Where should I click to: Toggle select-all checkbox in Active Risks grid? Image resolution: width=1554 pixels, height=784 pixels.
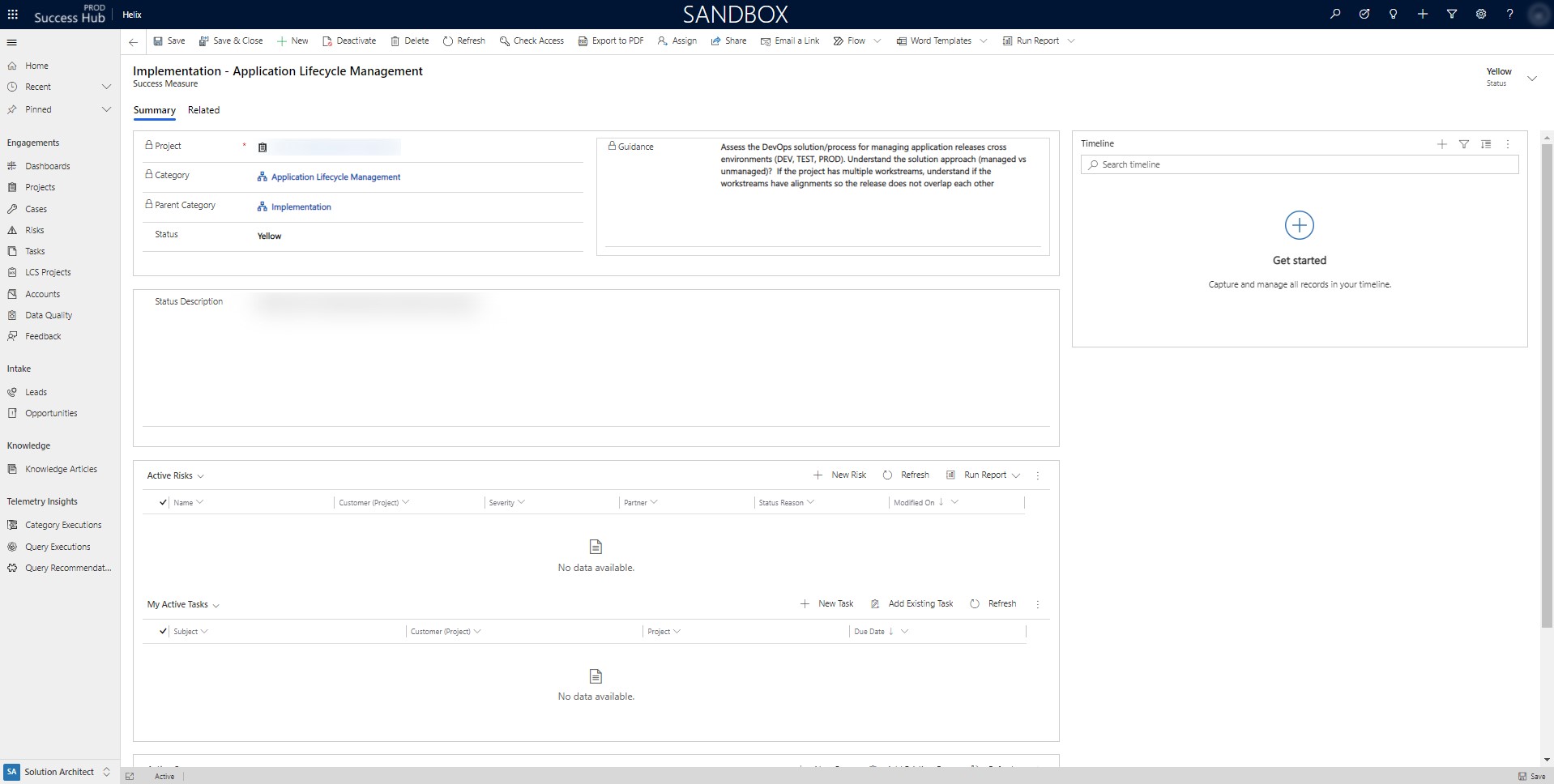(163, 503)
